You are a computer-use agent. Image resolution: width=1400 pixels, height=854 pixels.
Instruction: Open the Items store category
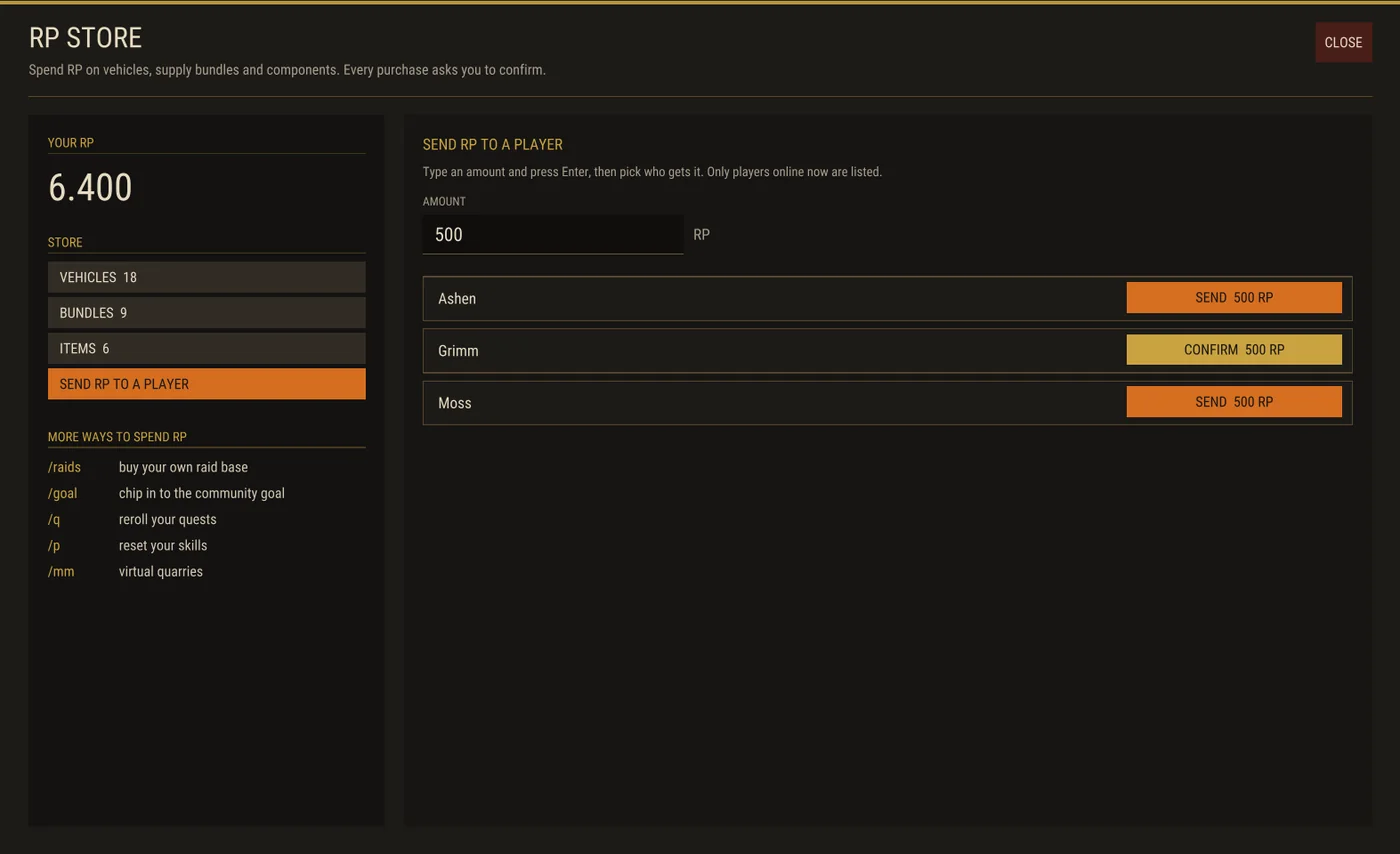[x=206, y=349]
